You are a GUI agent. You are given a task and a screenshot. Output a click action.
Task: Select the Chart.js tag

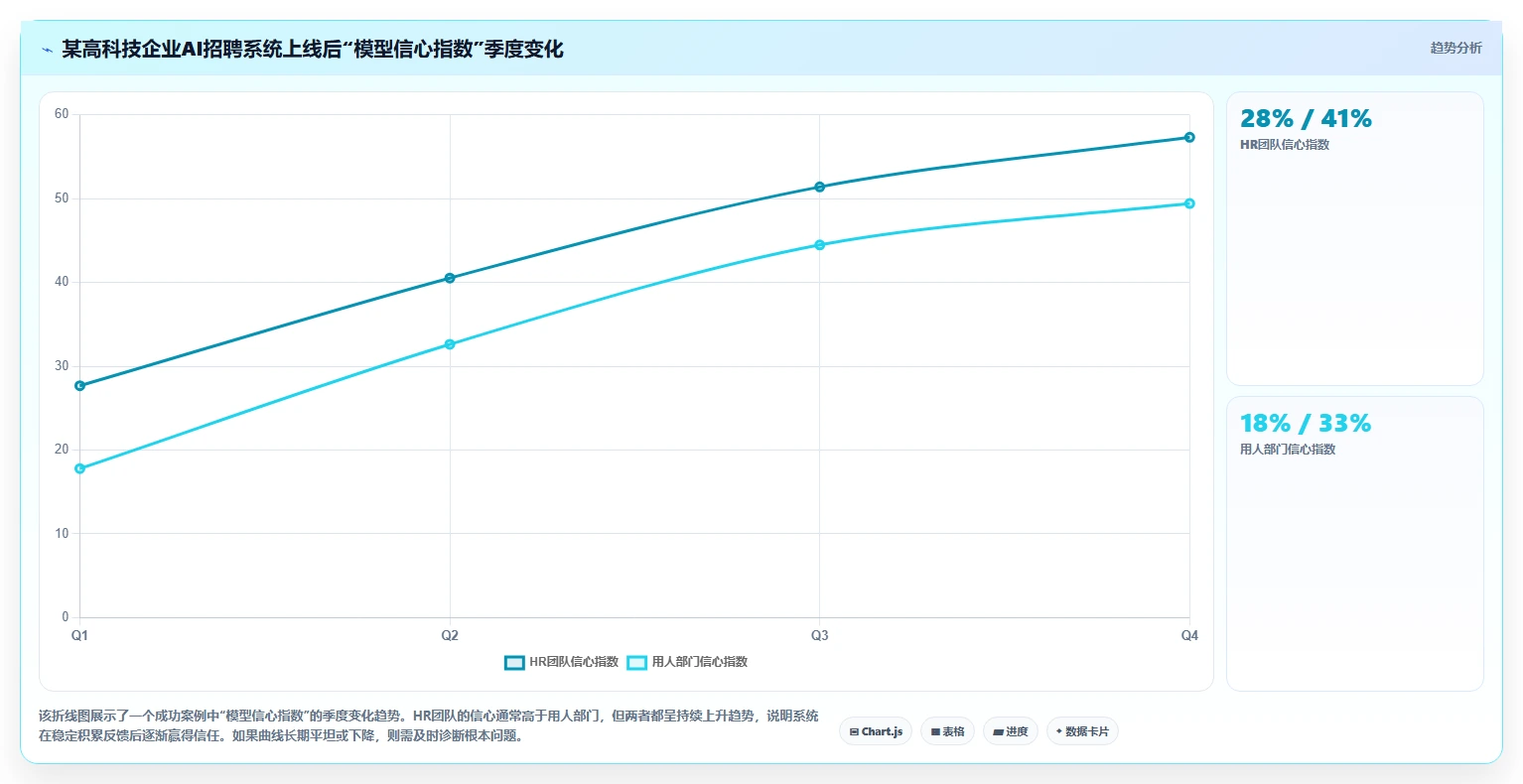click(876, 731)
